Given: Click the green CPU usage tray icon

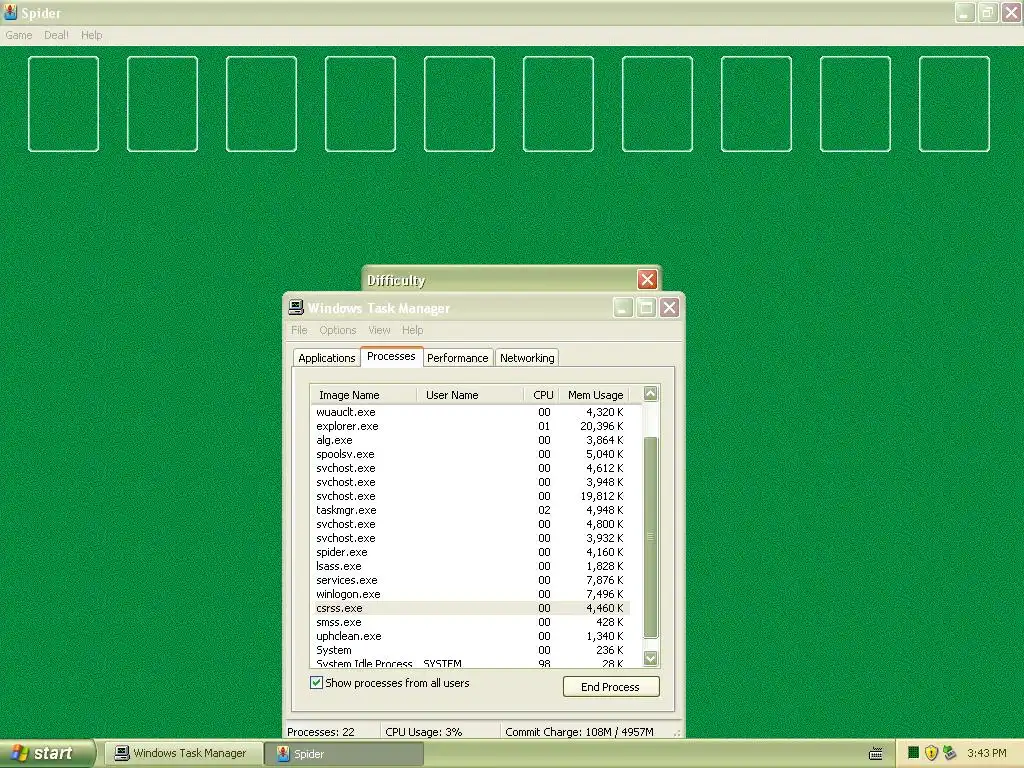Looking at the screenshot, I should pyautogui.click(x=913, y=753).
